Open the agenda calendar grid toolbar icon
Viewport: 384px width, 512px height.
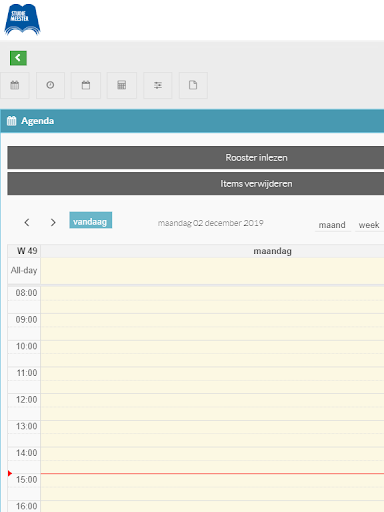coord(15,85)
